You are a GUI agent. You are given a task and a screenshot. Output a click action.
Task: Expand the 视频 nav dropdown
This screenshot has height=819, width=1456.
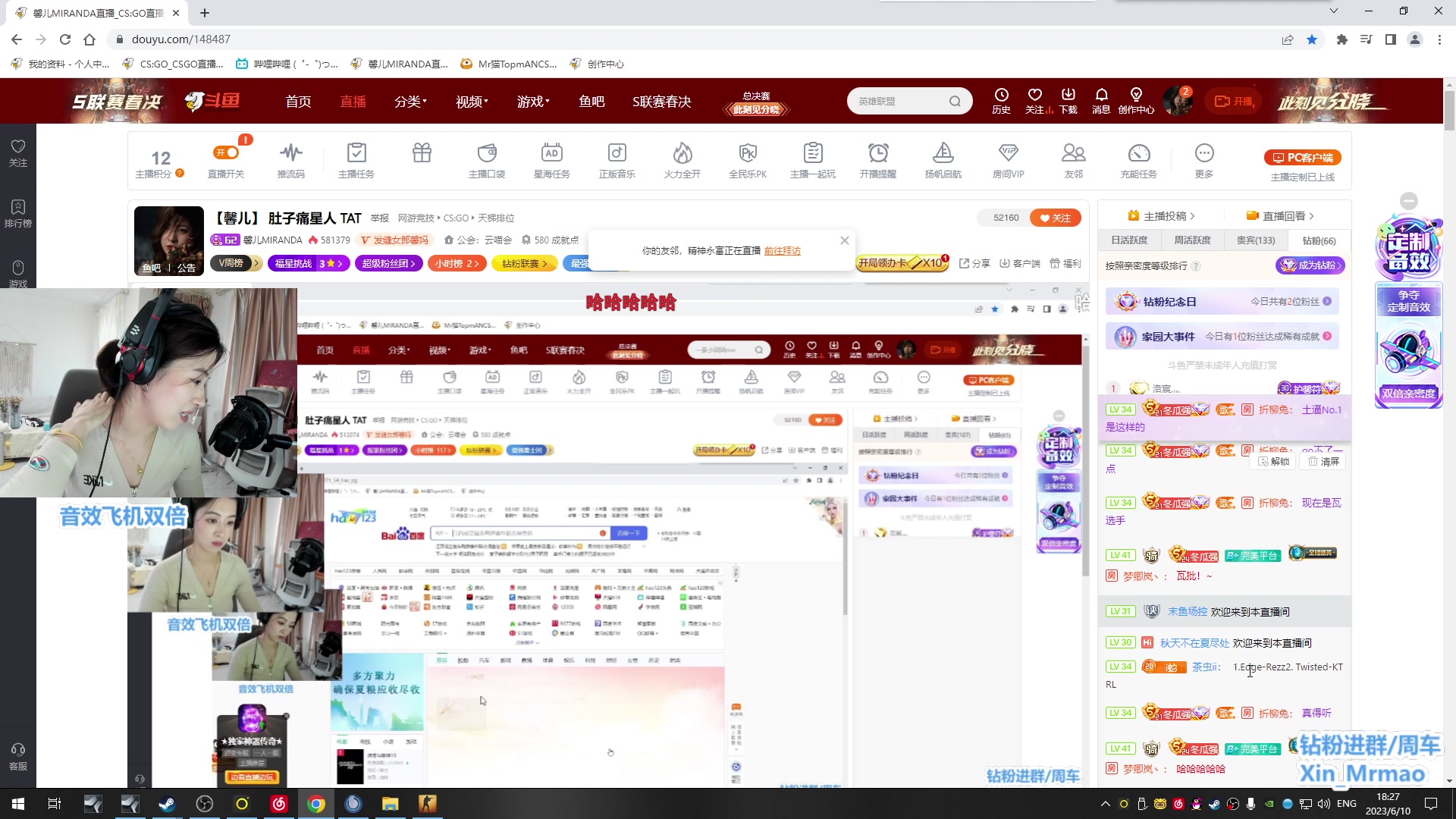click(x=472, y=101)
